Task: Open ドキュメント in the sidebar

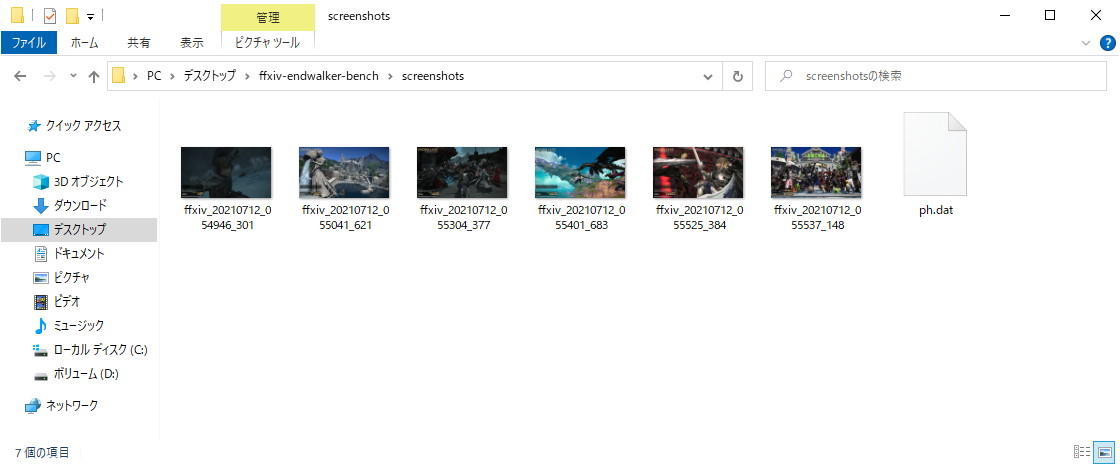Action: [x=69, y=254]
